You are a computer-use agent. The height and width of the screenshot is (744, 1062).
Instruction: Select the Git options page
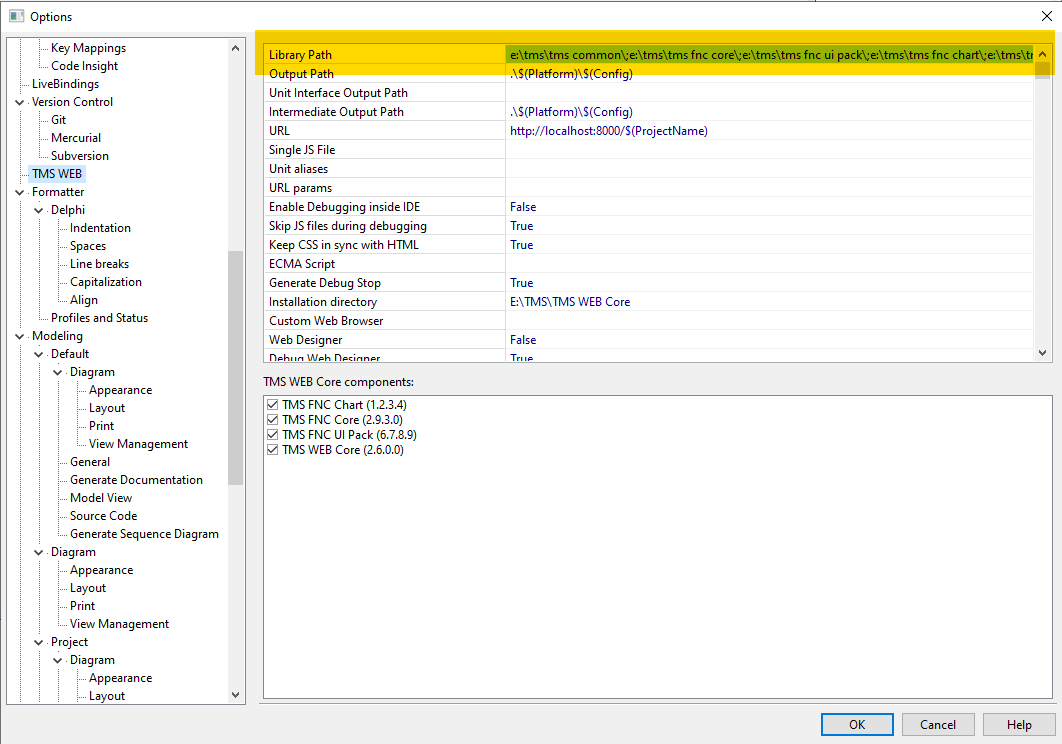click(58, 120)
